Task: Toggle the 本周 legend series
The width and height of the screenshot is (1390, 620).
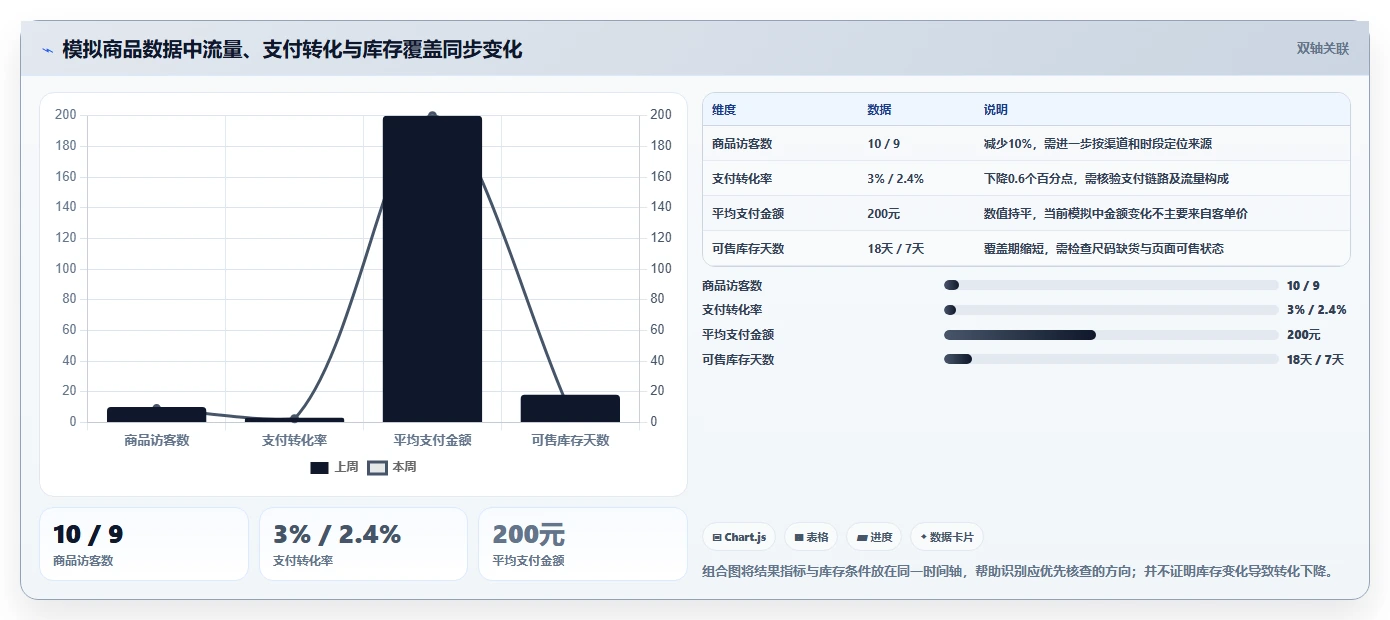Action: 392,467
